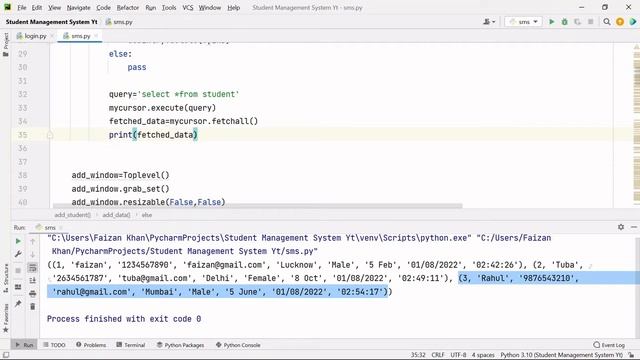Open the Terminal tool window

[131, 345]
